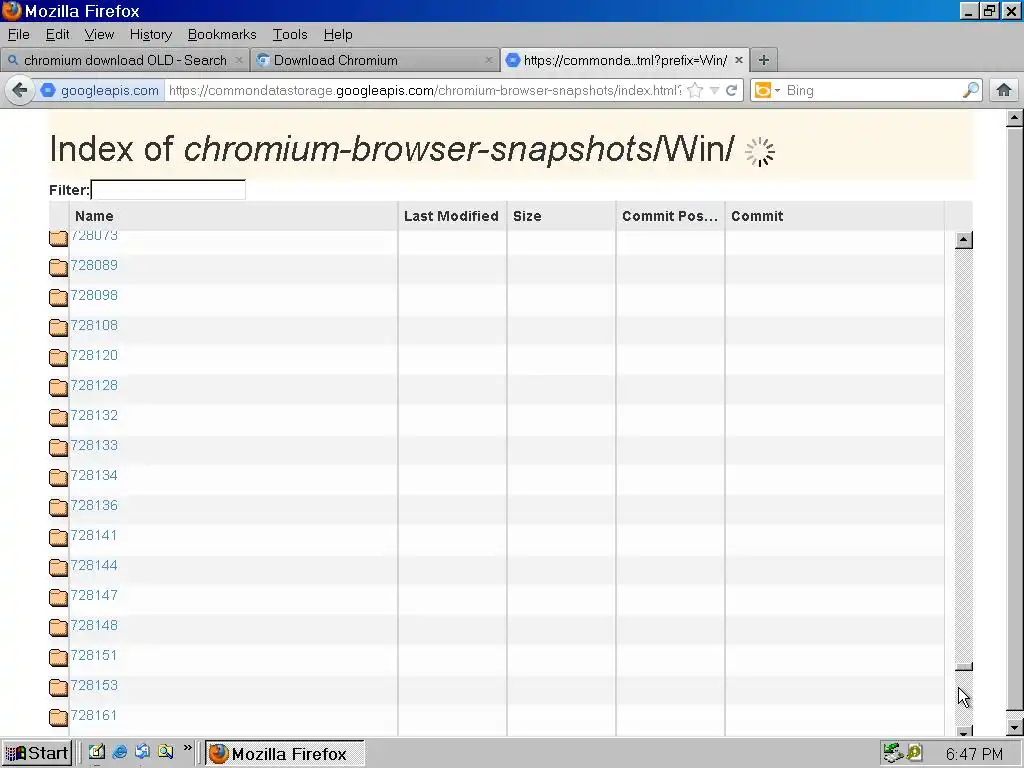
Task: Click the search magnifier icon in search box
Action: pos(970,90)
